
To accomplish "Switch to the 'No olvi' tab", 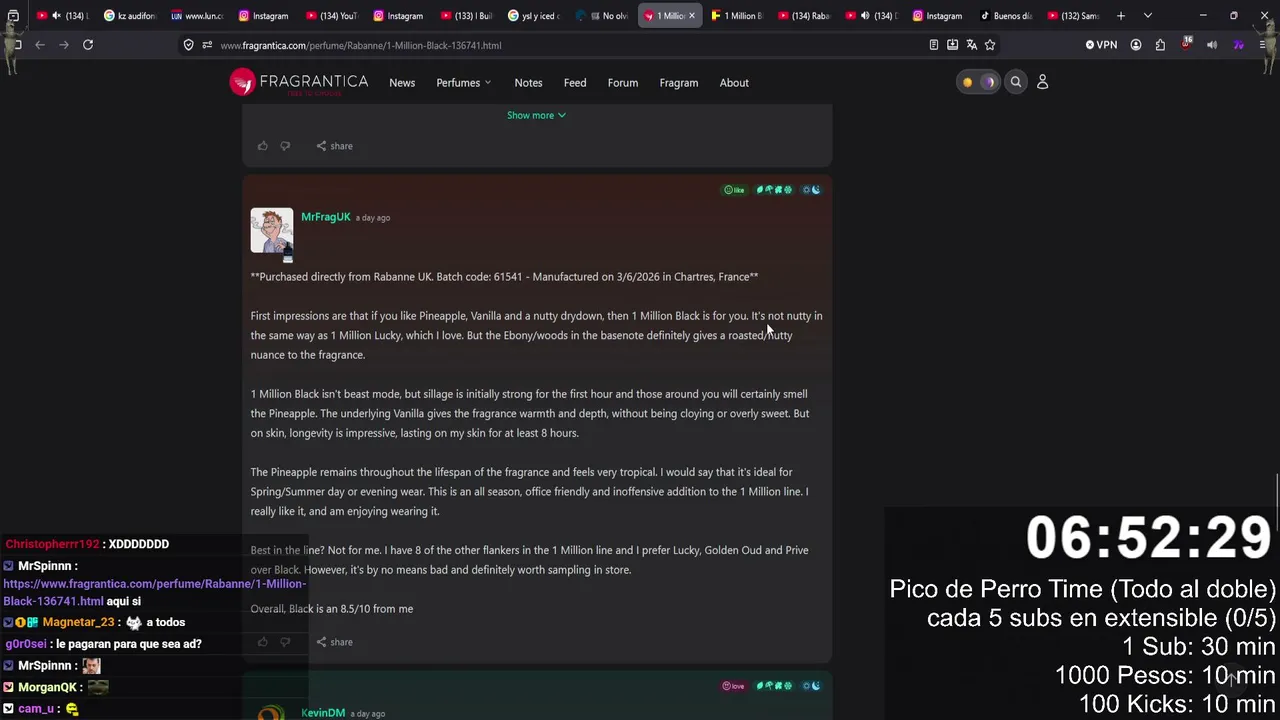I will point(602,16).
